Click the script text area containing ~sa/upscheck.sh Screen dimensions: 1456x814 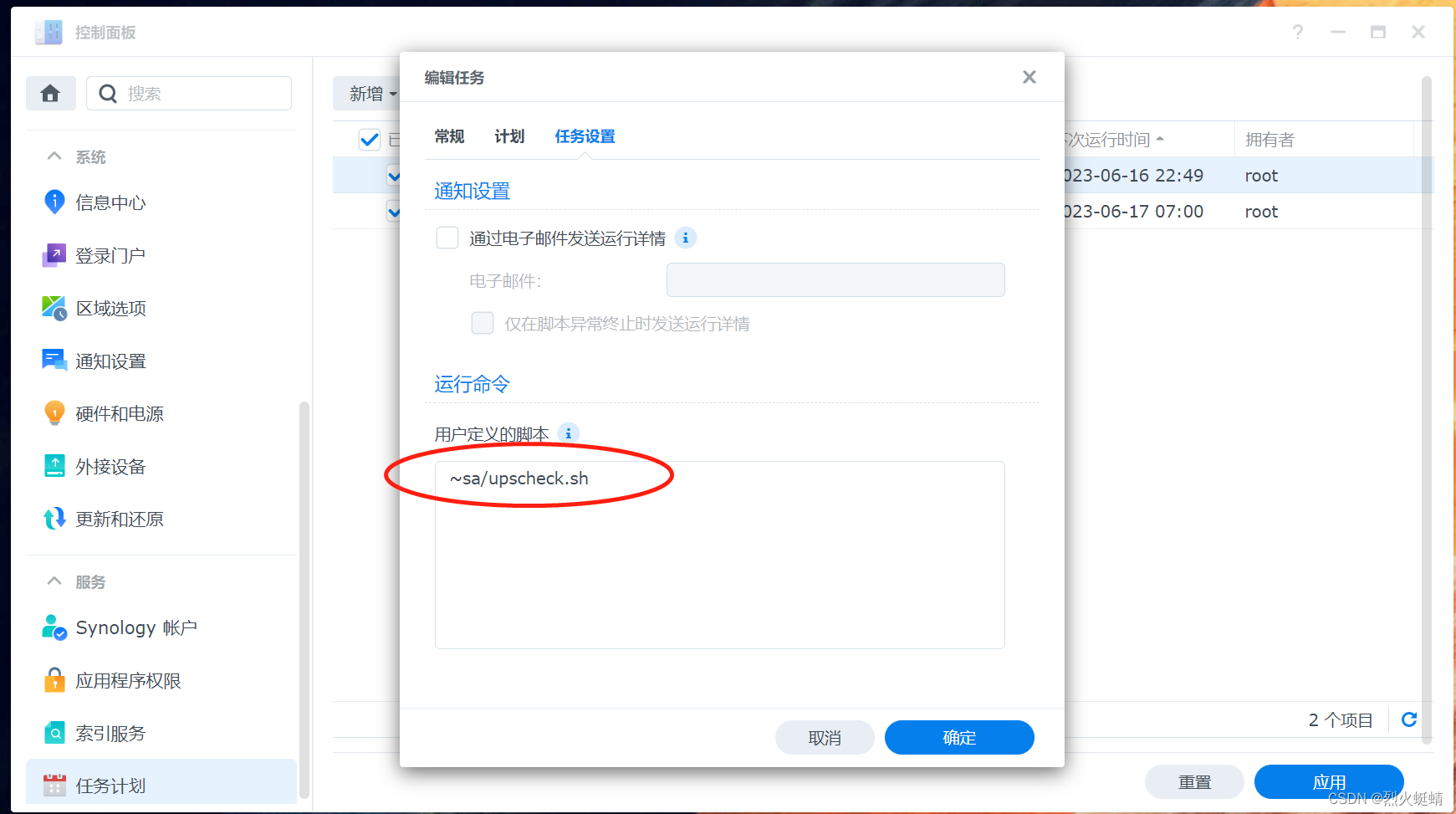tap(719, 555)
